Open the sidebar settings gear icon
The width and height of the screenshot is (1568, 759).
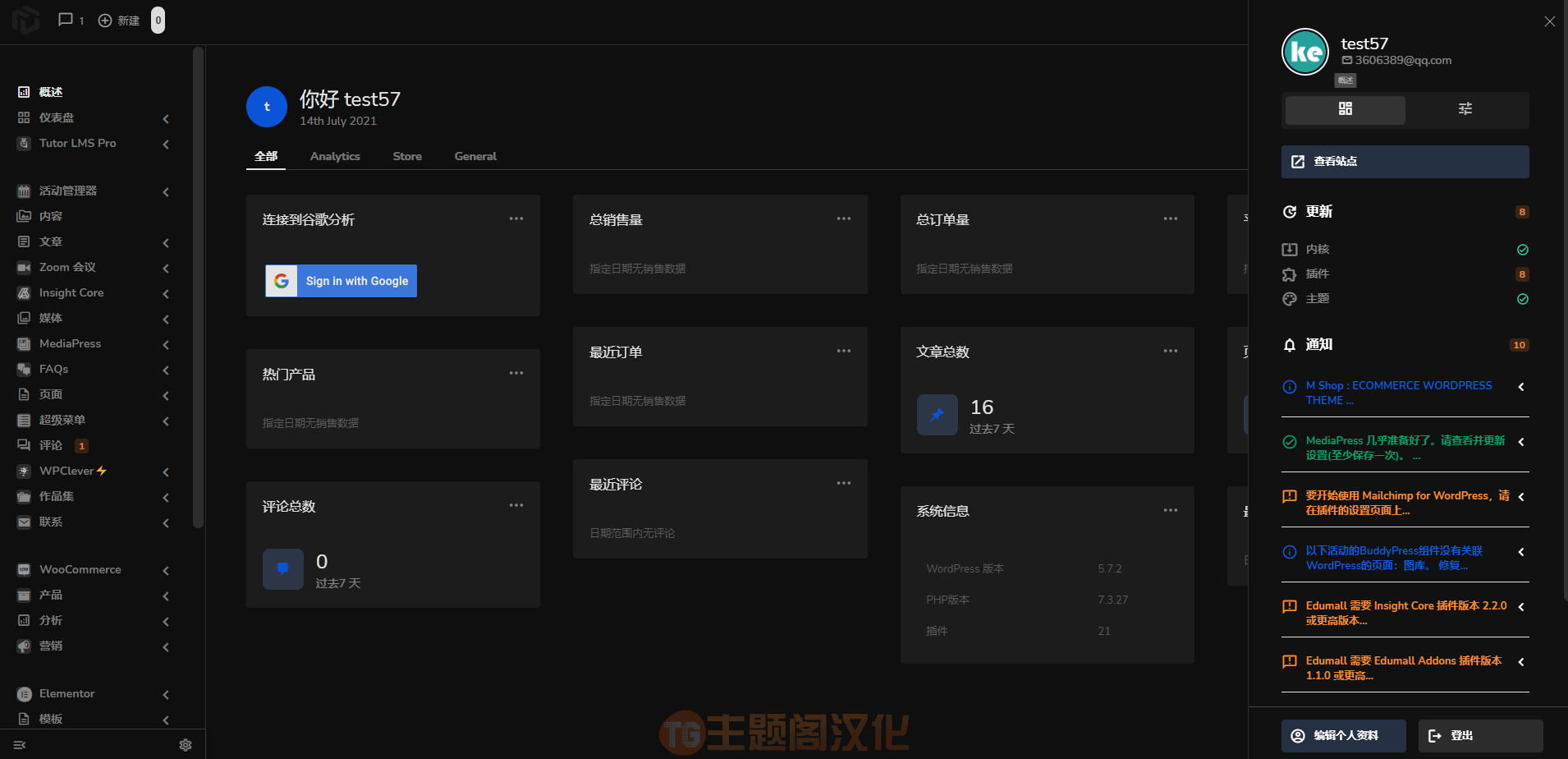186,745
